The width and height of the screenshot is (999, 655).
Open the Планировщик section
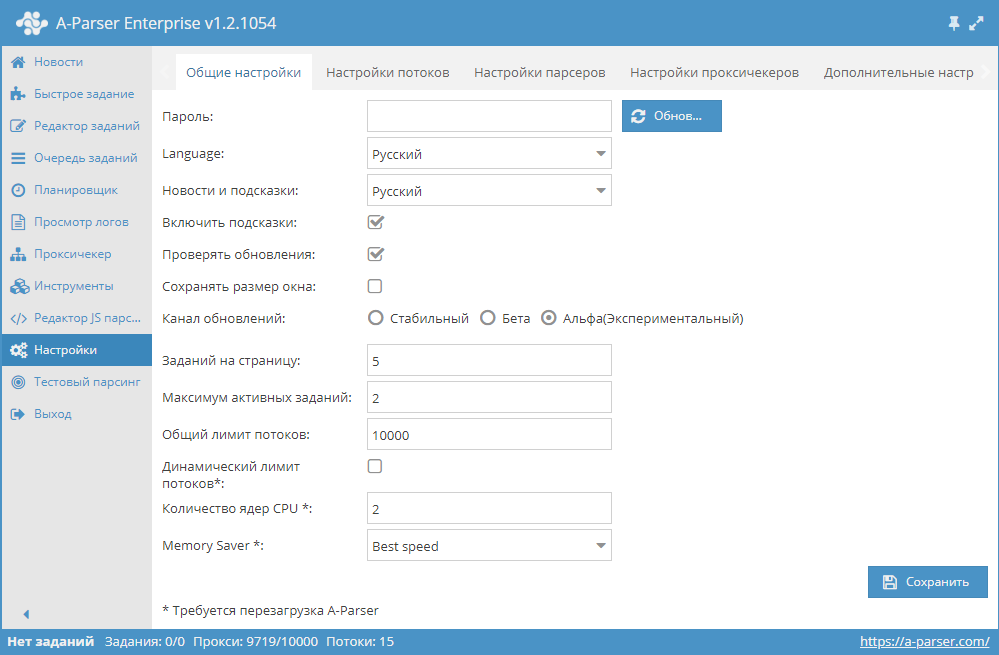[76, 190]
